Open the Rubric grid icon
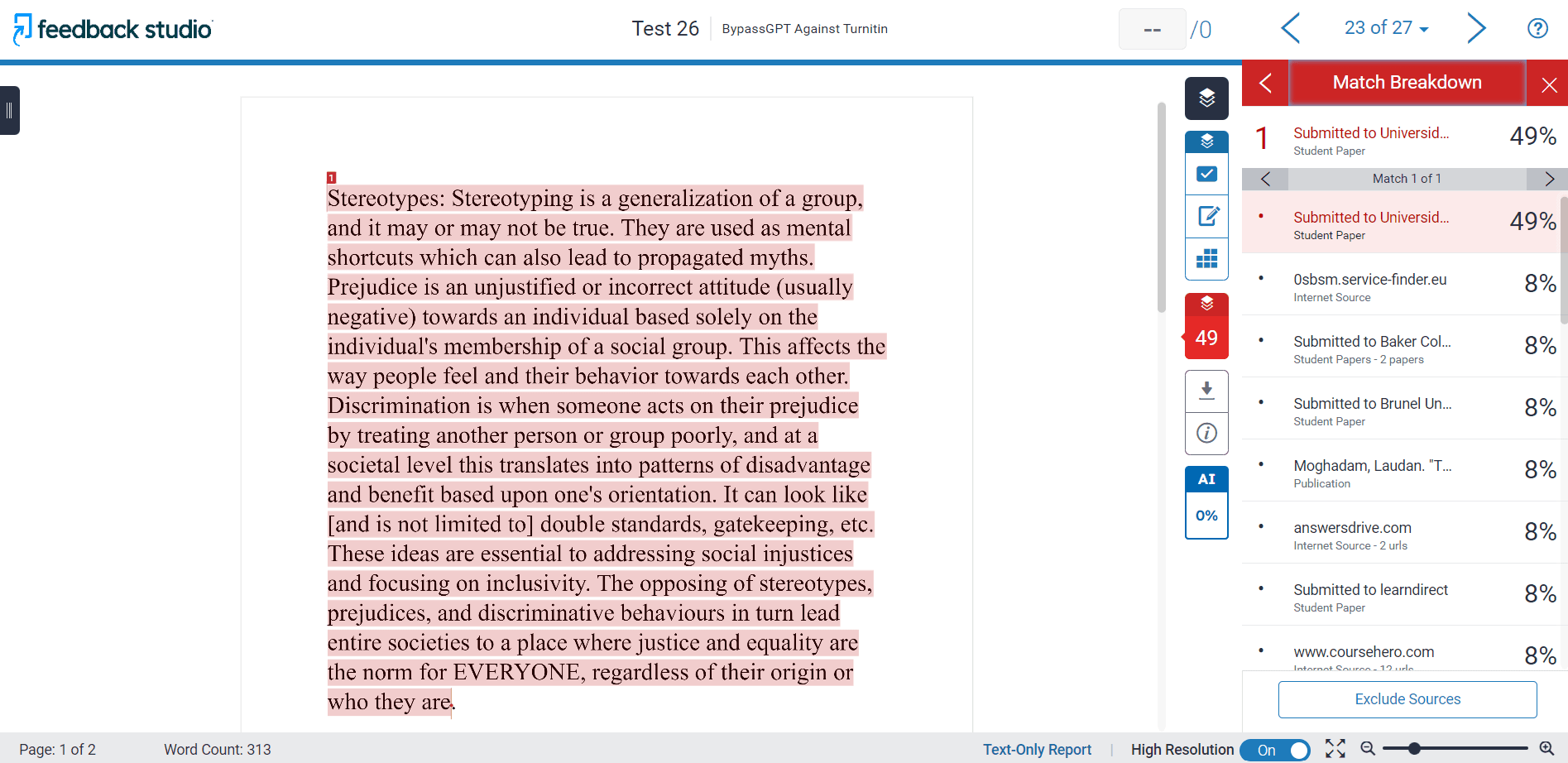The width and height of the screenshot is (1568, 763). click(1206, 259)
